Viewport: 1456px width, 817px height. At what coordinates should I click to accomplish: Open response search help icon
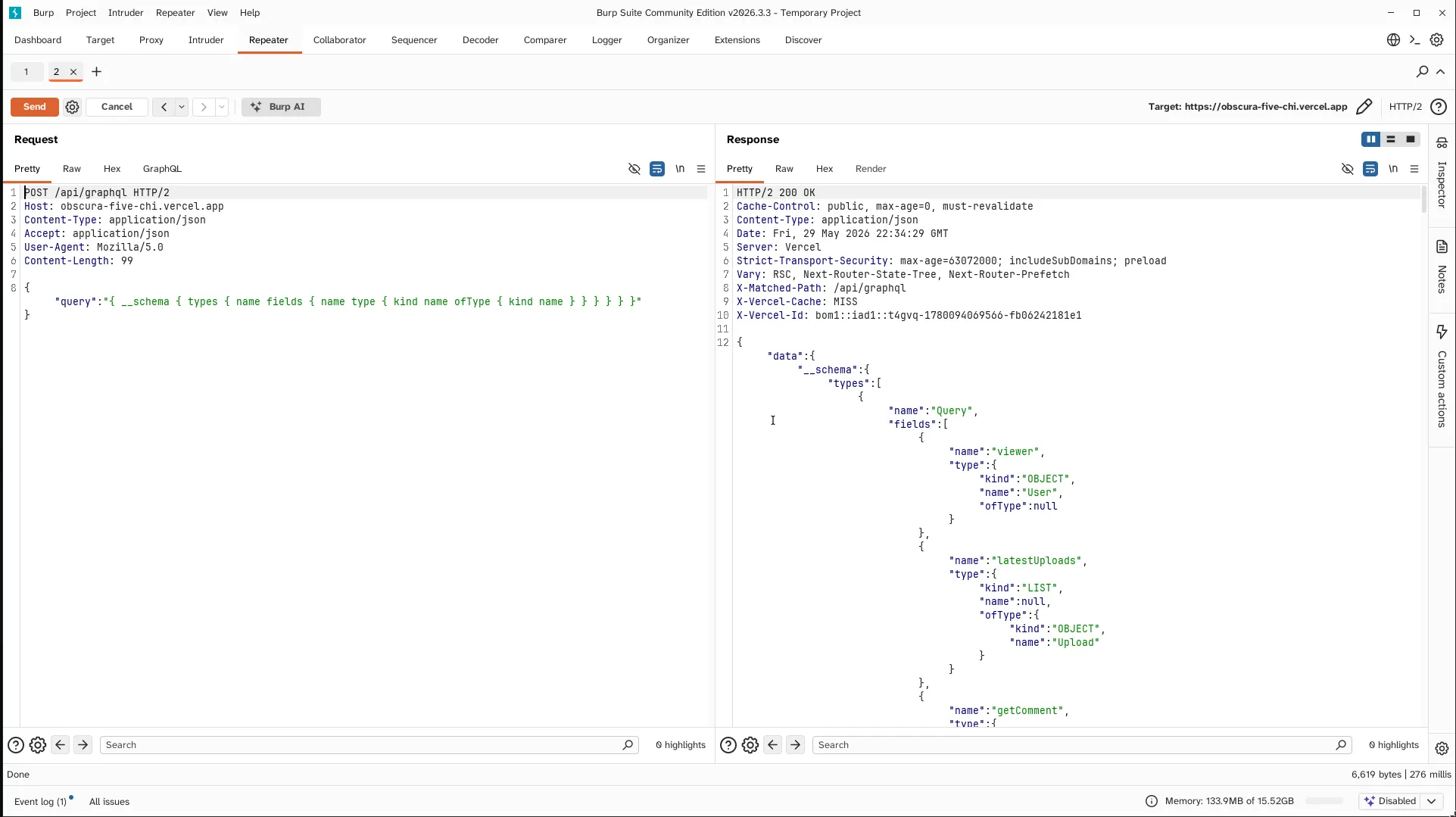[x=728, y=745]
